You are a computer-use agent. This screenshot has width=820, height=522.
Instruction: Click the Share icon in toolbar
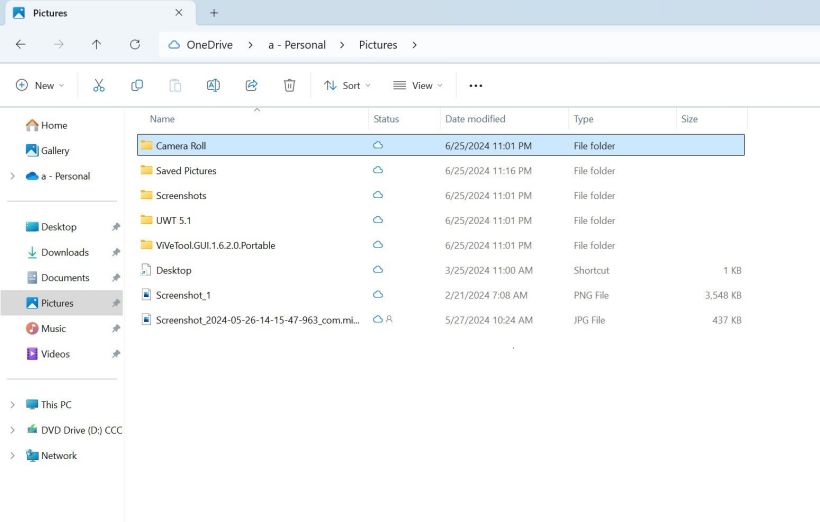[x=251, y=86]
